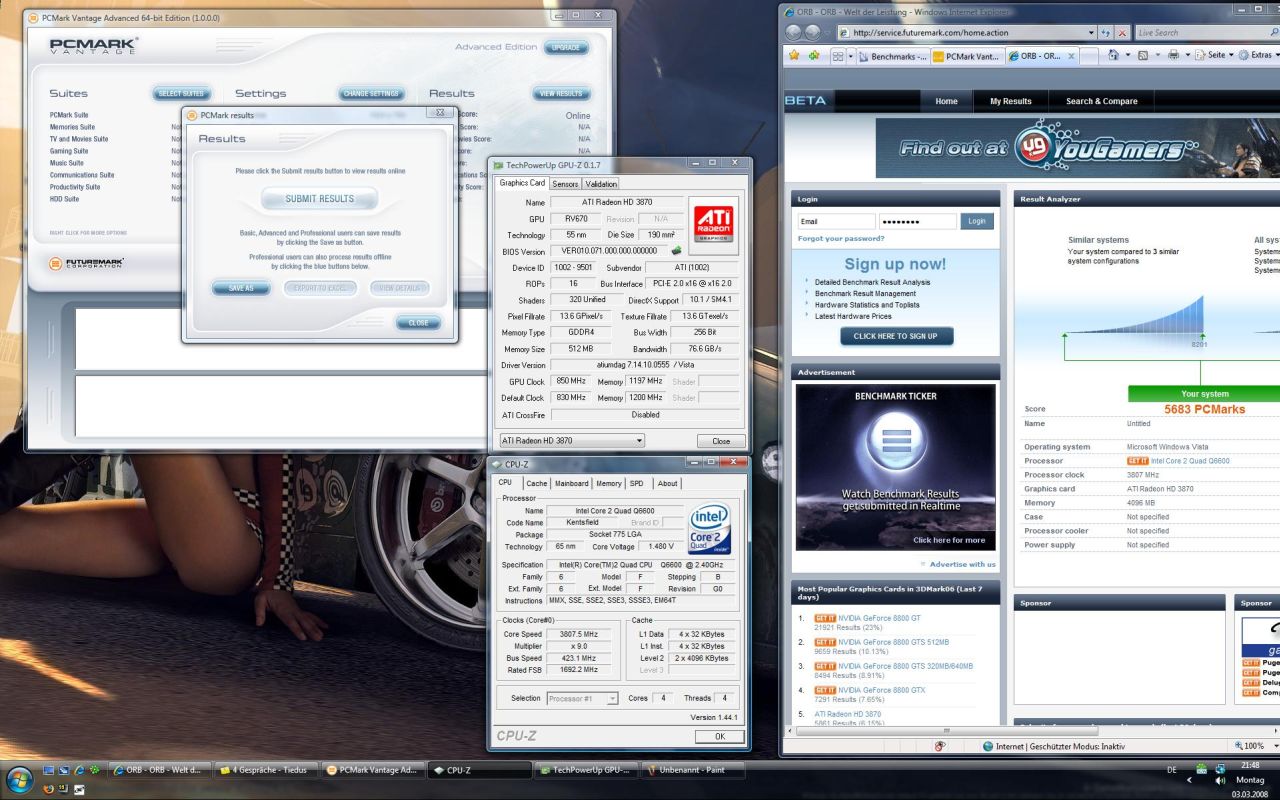The width and height of the screenshot is (1280, 800).
Task: Click the Email input field
Action: click(836, 221)
